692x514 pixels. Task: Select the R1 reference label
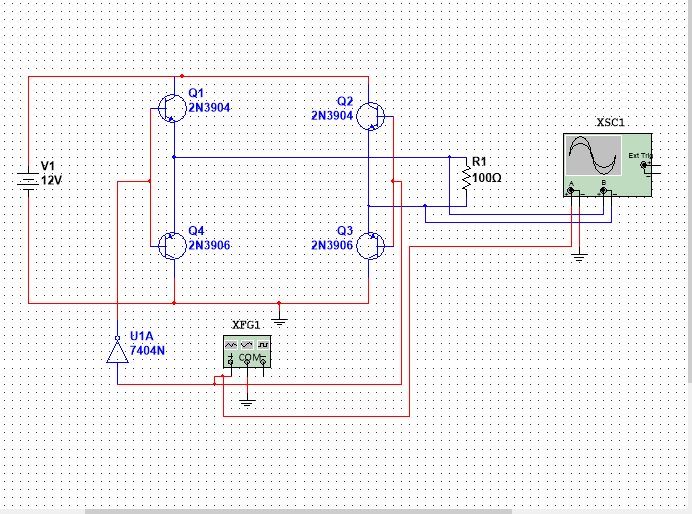(x=479, y=162)
